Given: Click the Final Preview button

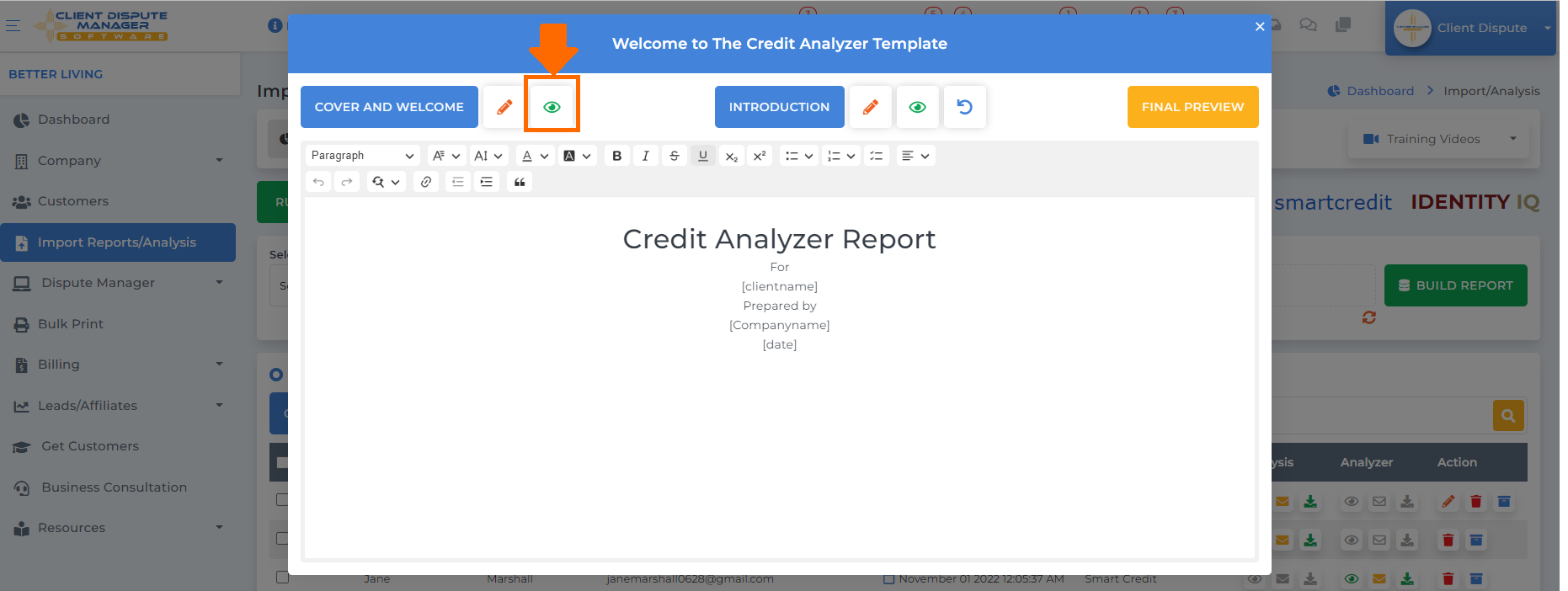Looking at the screenshot, I should coord(1192,107).
